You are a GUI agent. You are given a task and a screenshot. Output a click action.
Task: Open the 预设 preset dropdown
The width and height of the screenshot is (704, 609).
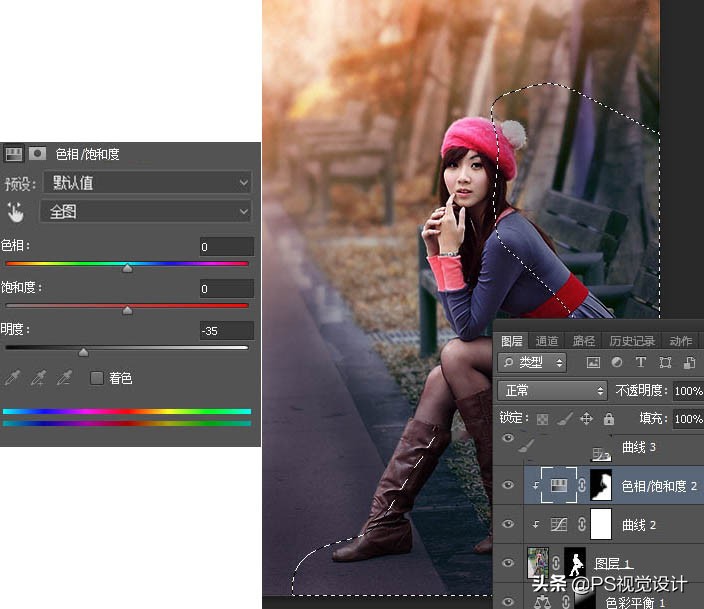pyautogui.click(x=147, y=183)
